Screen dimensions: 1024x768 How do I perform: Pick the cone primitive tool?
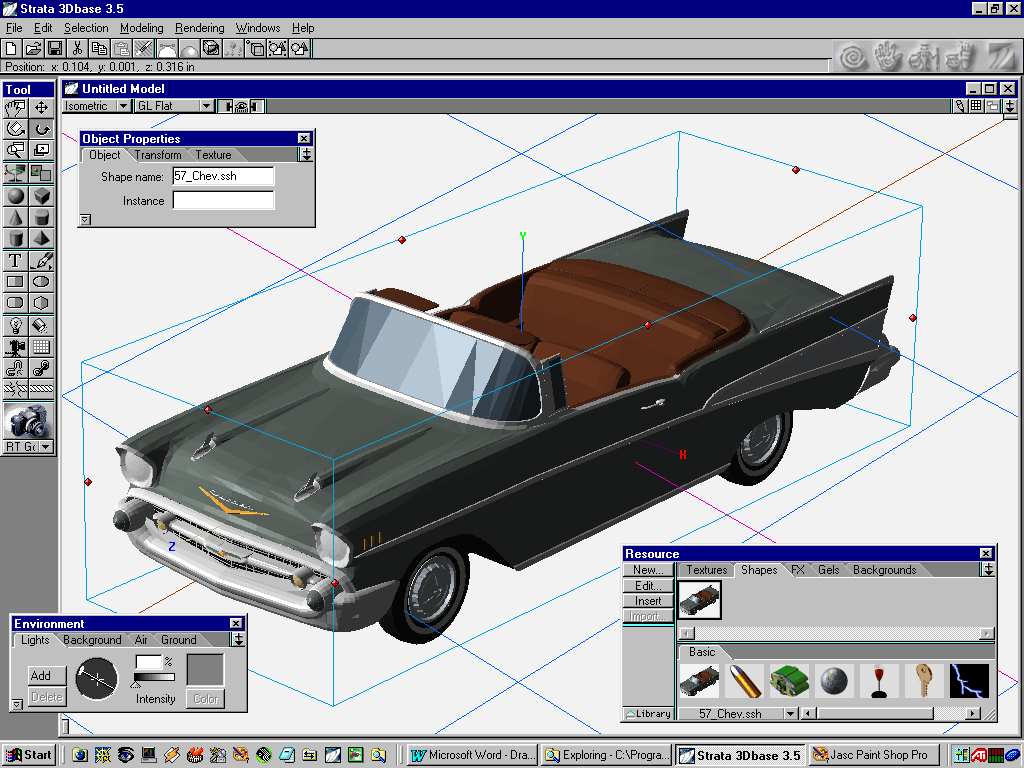16,217
